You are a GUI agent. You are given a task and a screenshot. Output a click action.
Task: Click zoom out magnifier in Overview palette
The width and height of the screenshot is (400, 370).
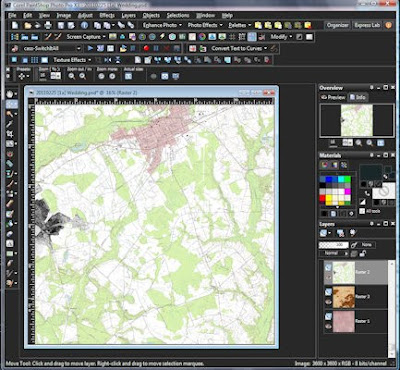coord(359,143)
